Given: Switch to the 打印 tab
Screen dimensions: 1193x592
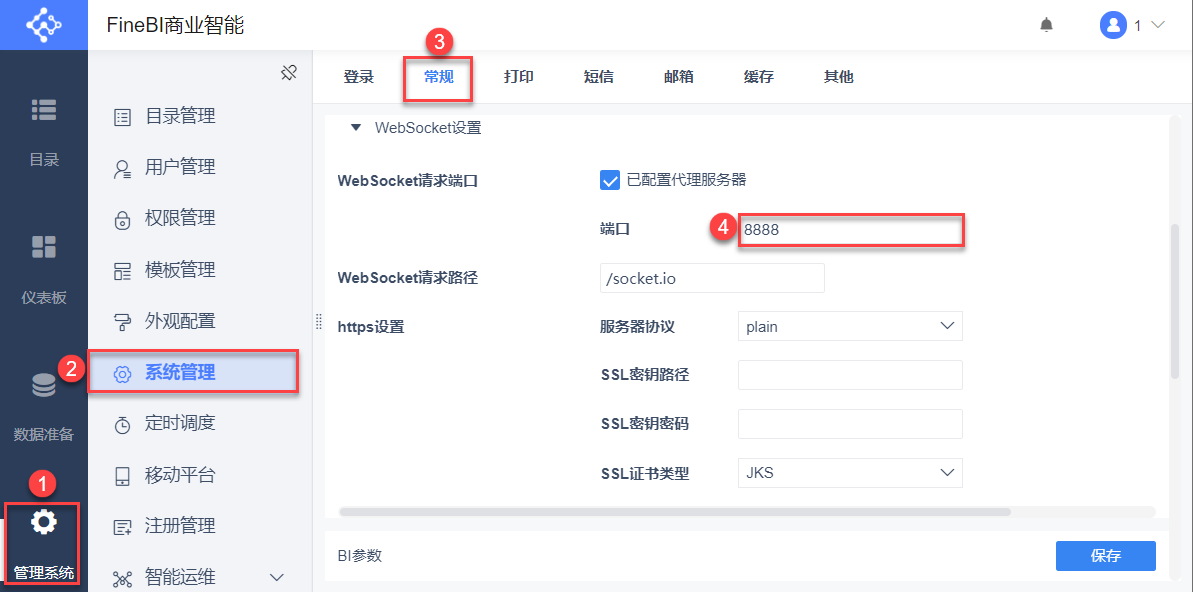Looking at the screenshot, I should coord(518,77).
